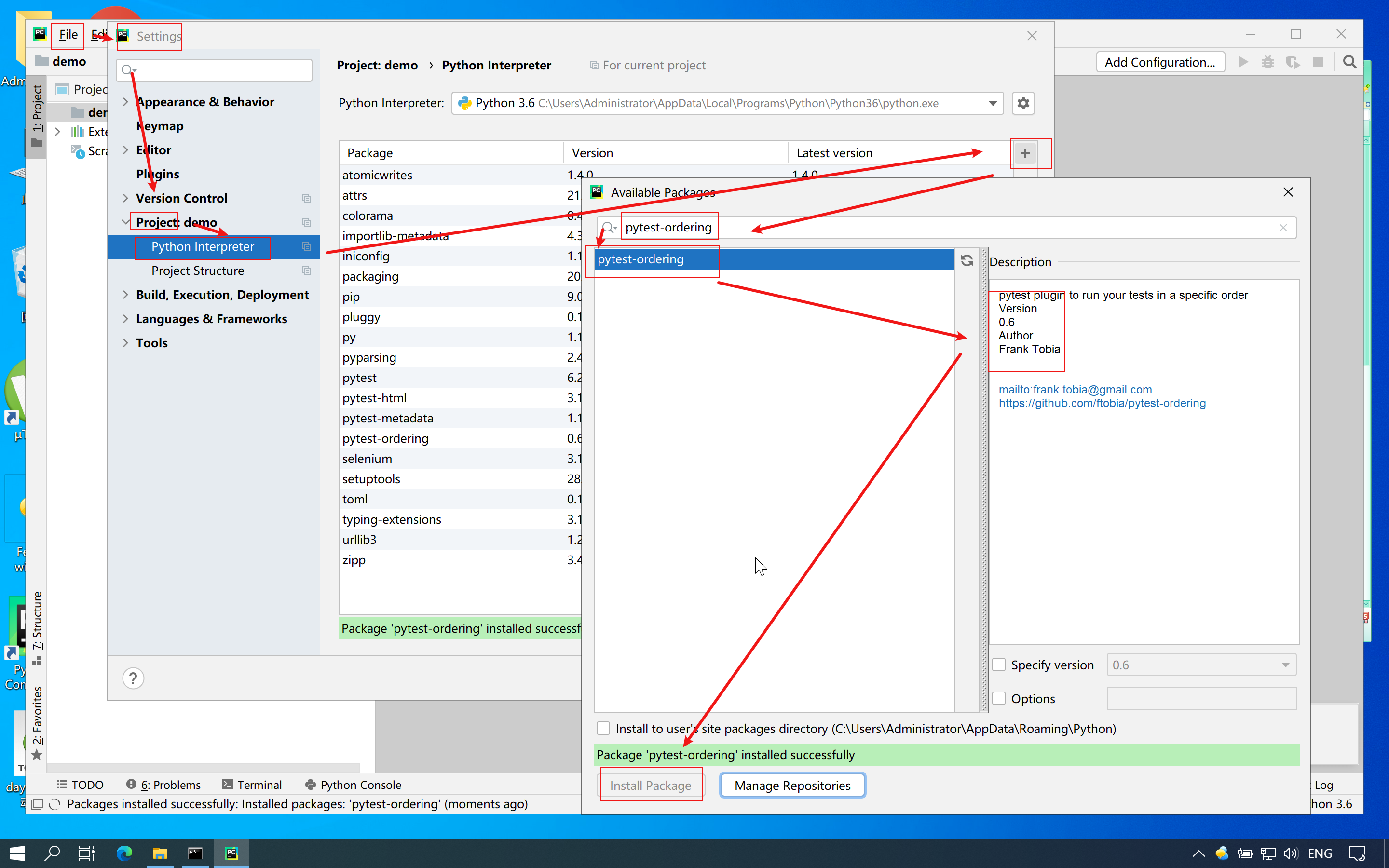The image size is (1389, 868).
Task: Enable Specify version checkbox
Action: 999,665
